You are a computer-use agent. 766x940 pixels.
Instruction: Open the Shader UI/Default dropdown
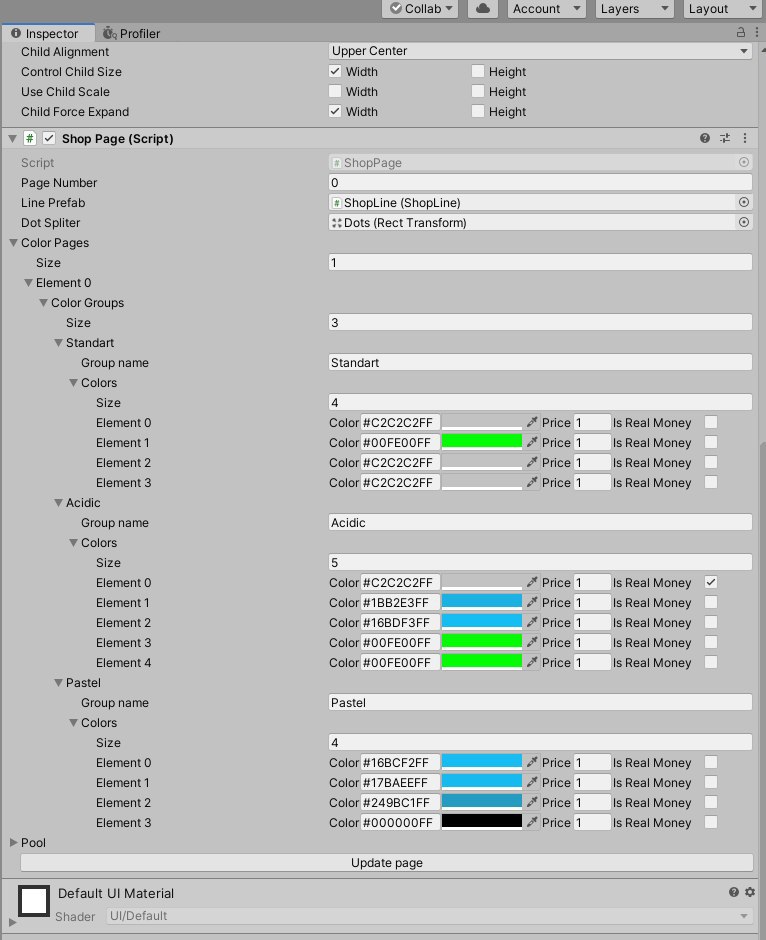point(429,915)
